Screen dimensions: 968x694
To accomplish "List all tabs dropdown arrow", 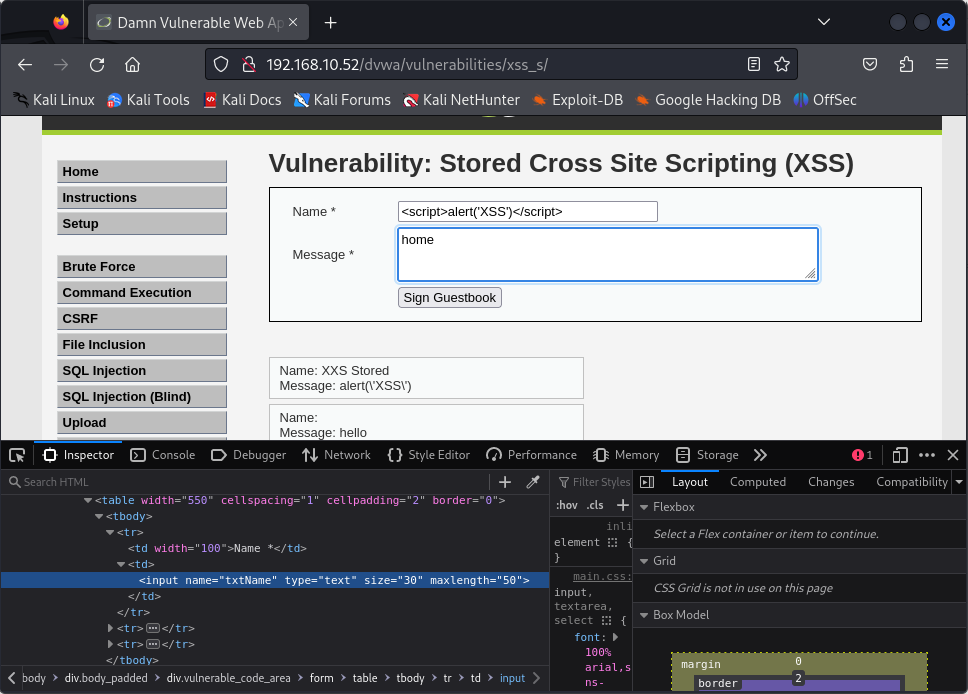I will pyautogui.click(x=824, y=22).
